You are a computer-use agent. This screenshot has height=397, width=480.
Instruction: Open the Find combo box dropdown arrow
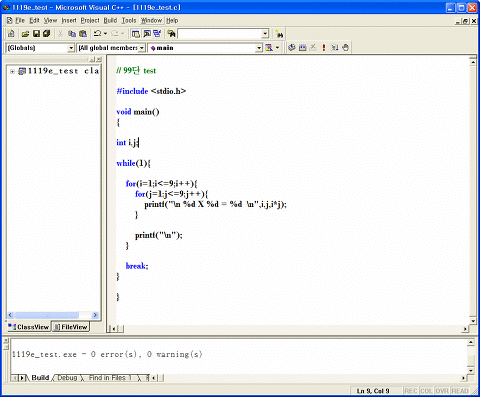point(265,34)
